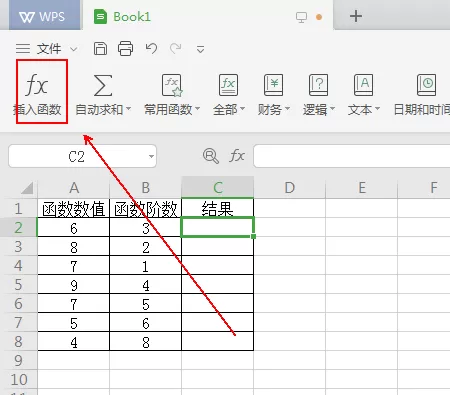Select column B header
The image size is (450, 395).
(146, 188)
